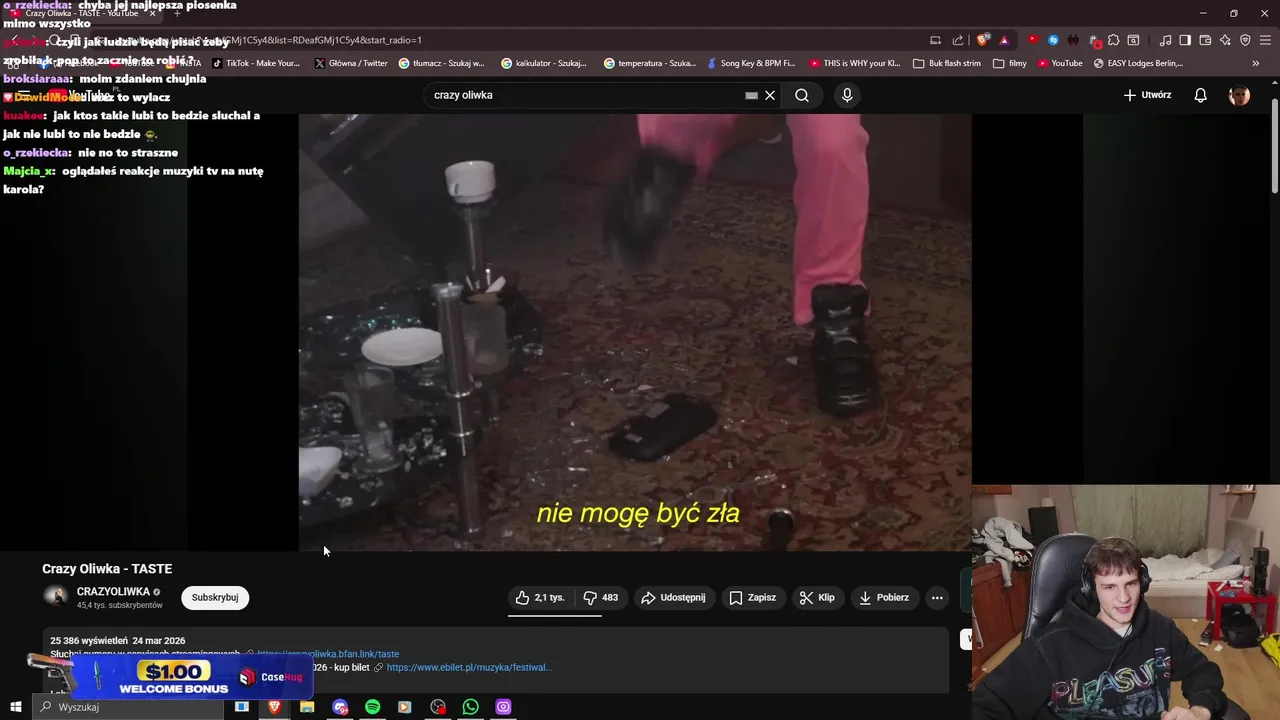Open the red YouTube extension icon
Viewport: 1280px width, 720px height.
1033,40
